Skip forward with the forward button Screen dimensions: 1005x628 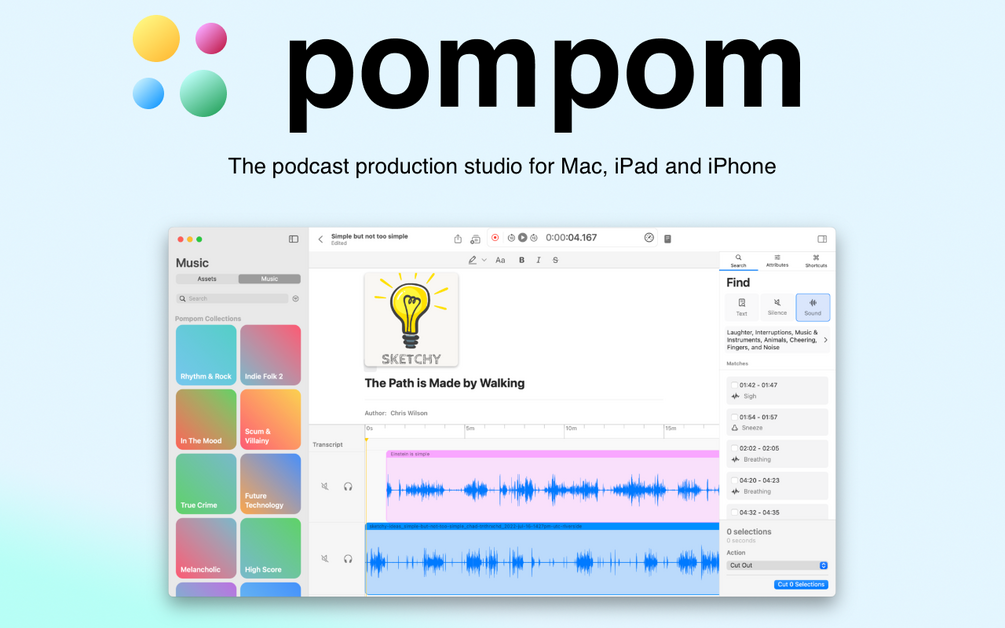click(534, 238)
